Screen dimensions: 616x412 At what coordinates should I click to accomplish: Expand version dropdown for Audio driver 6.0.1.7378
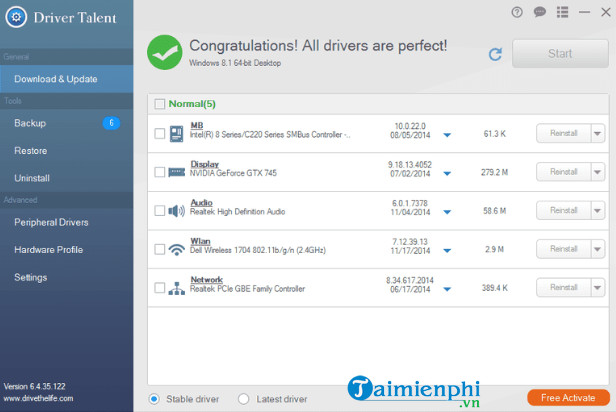click(447, 212)
